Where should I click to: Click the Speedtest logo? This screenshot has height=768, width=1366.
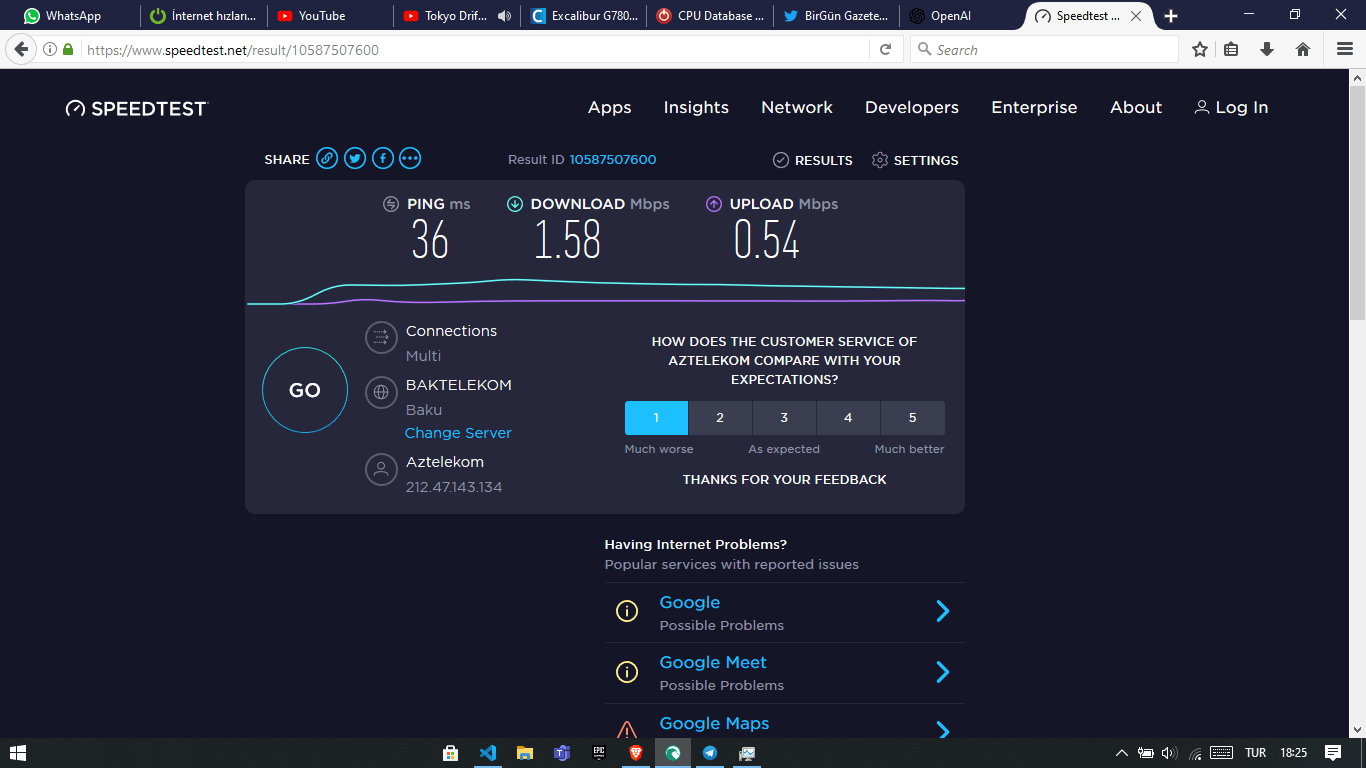[136, 108]
